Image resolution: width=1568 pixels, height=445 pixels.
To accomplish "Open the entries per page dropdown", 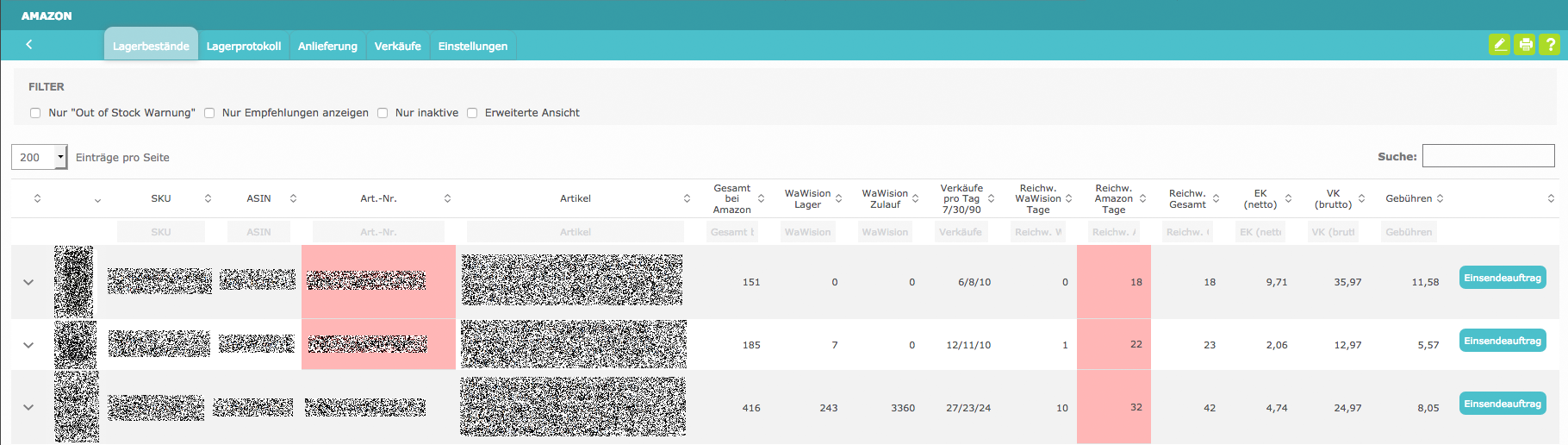I will tap(39, 157).
